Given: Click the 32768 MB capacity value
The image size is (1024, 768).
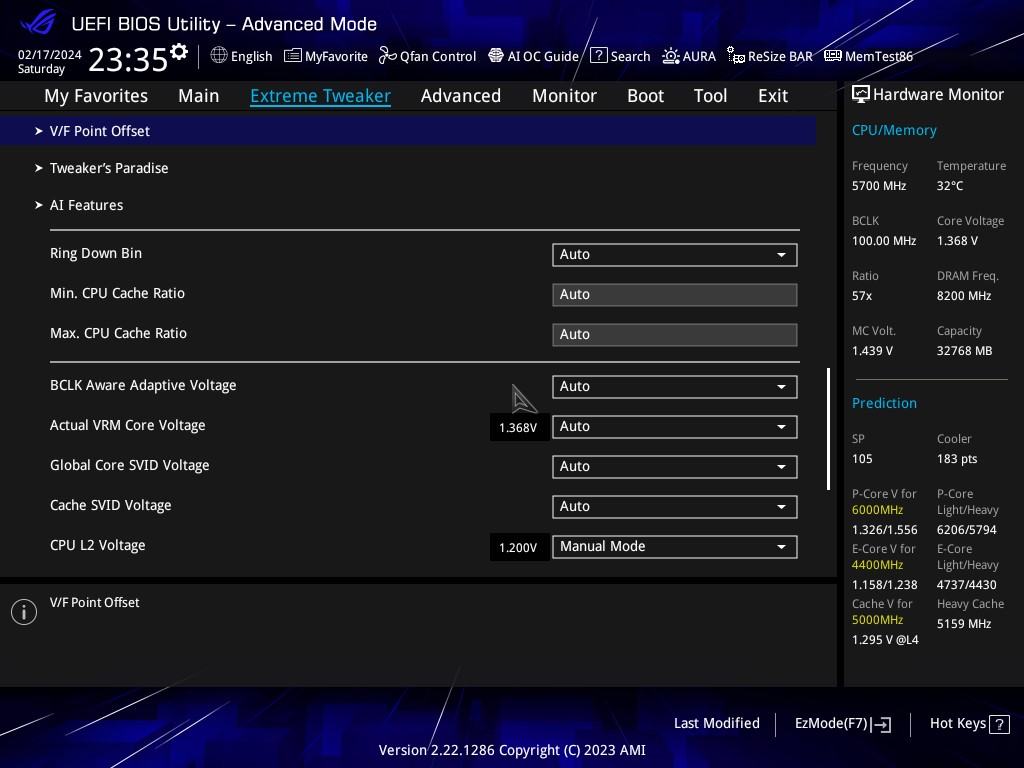Looking at the screenshot, I should [965, 351].
